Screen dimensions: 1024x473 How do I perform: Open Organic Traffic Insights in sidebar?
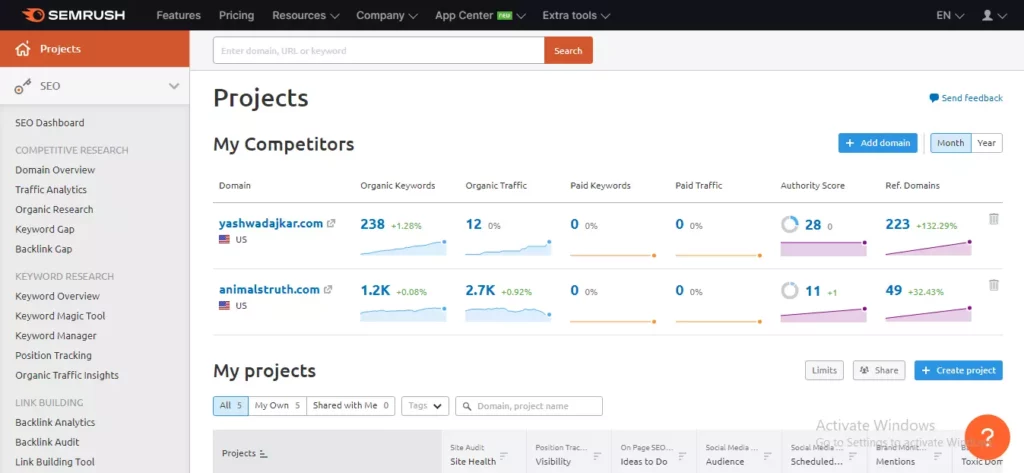click(67, 375)
